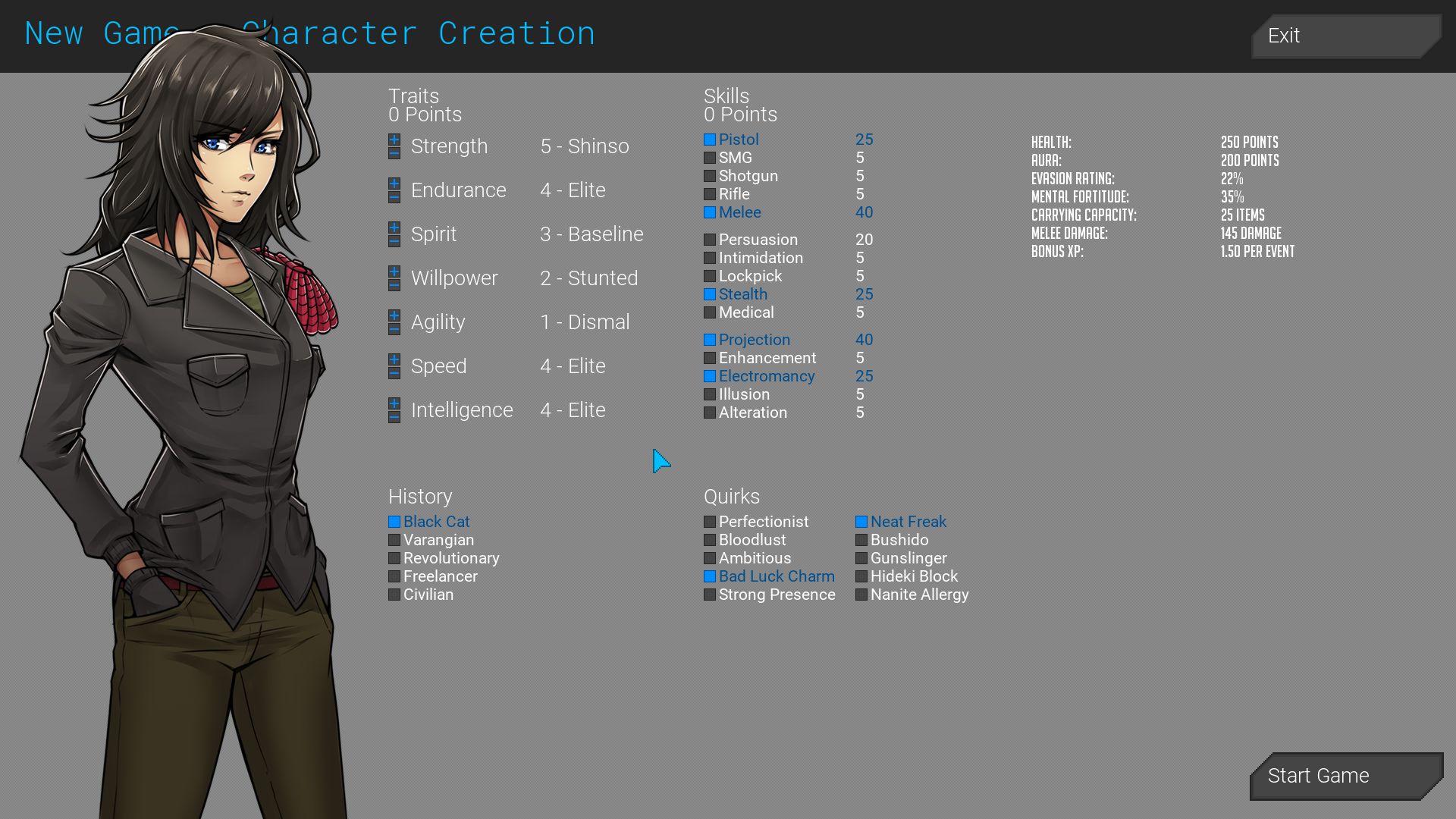The image size is (1456, 819).
Task: Toggle the Electromancy skill checkbox
Action: 710,376
